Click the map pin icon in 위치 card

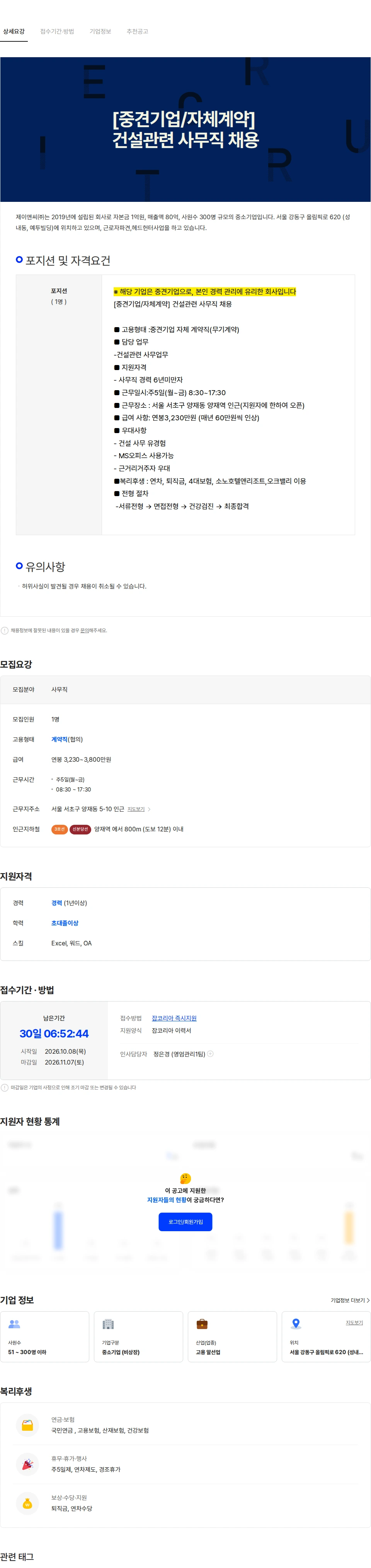(x=296, y=1324)
